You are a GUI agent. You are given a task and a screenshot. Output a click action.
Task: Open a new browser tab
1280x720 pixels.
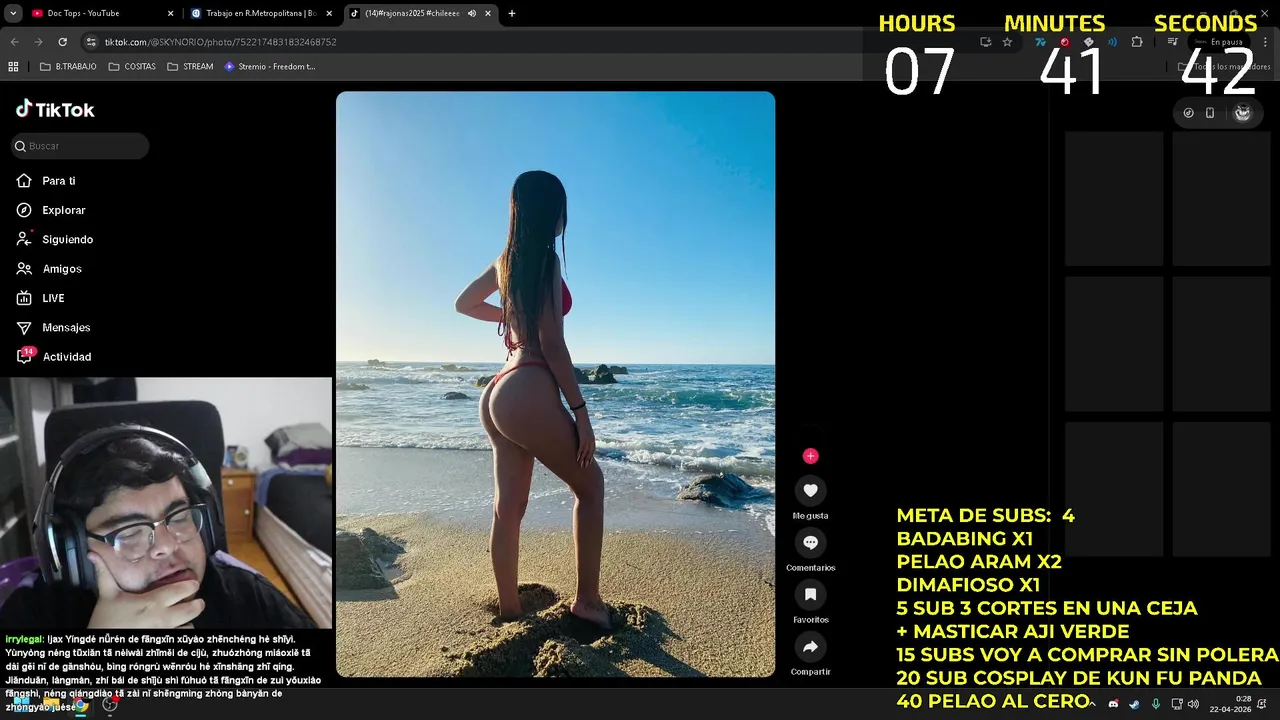(512, 13)
